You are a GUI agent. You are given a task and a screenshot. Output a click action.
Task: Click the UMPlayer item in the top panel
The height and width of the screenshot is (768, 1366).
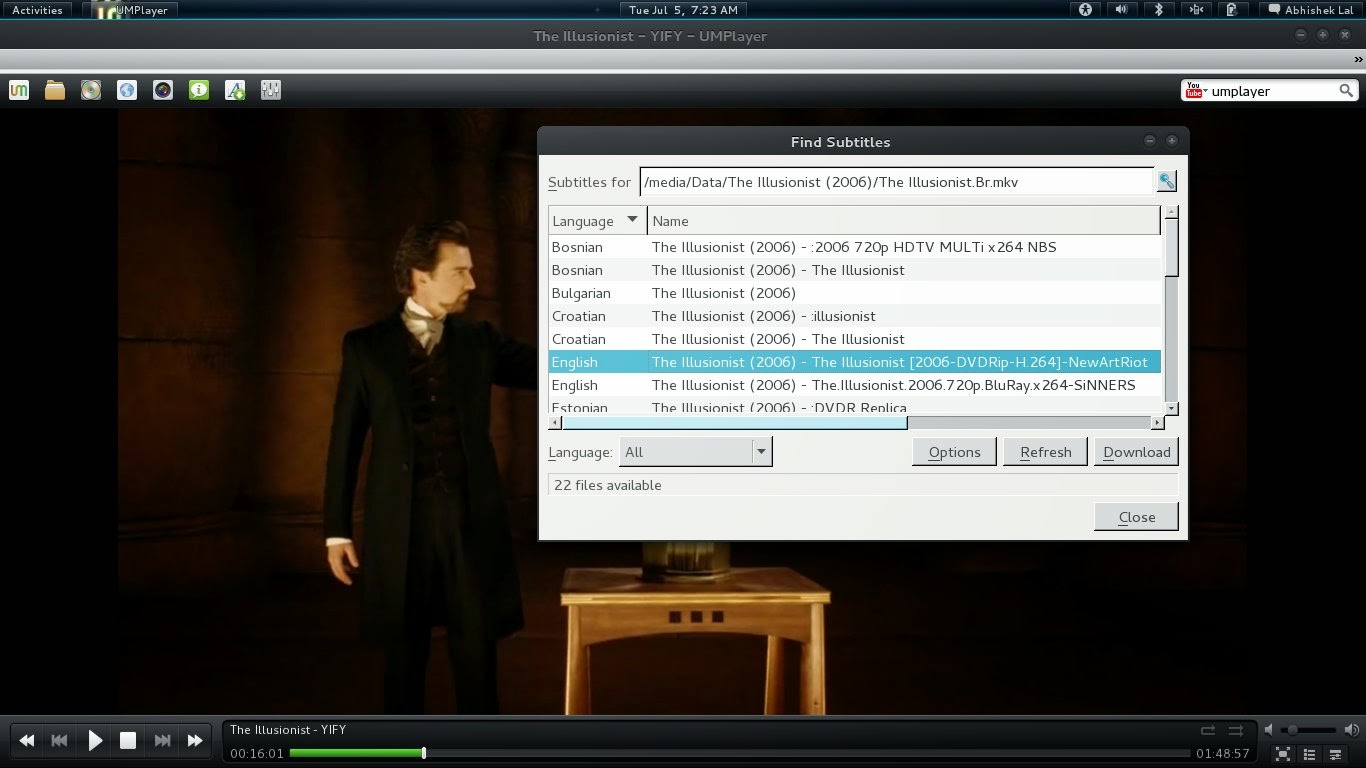[130, 10]
